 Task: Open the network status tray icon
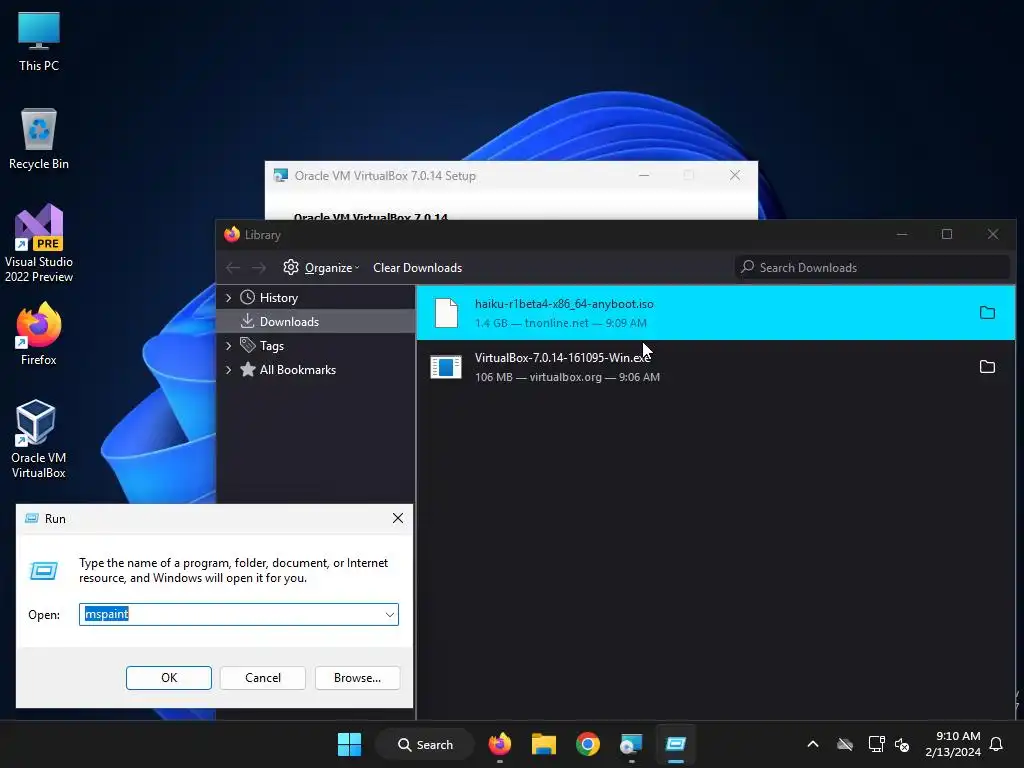tap(876, 744)
